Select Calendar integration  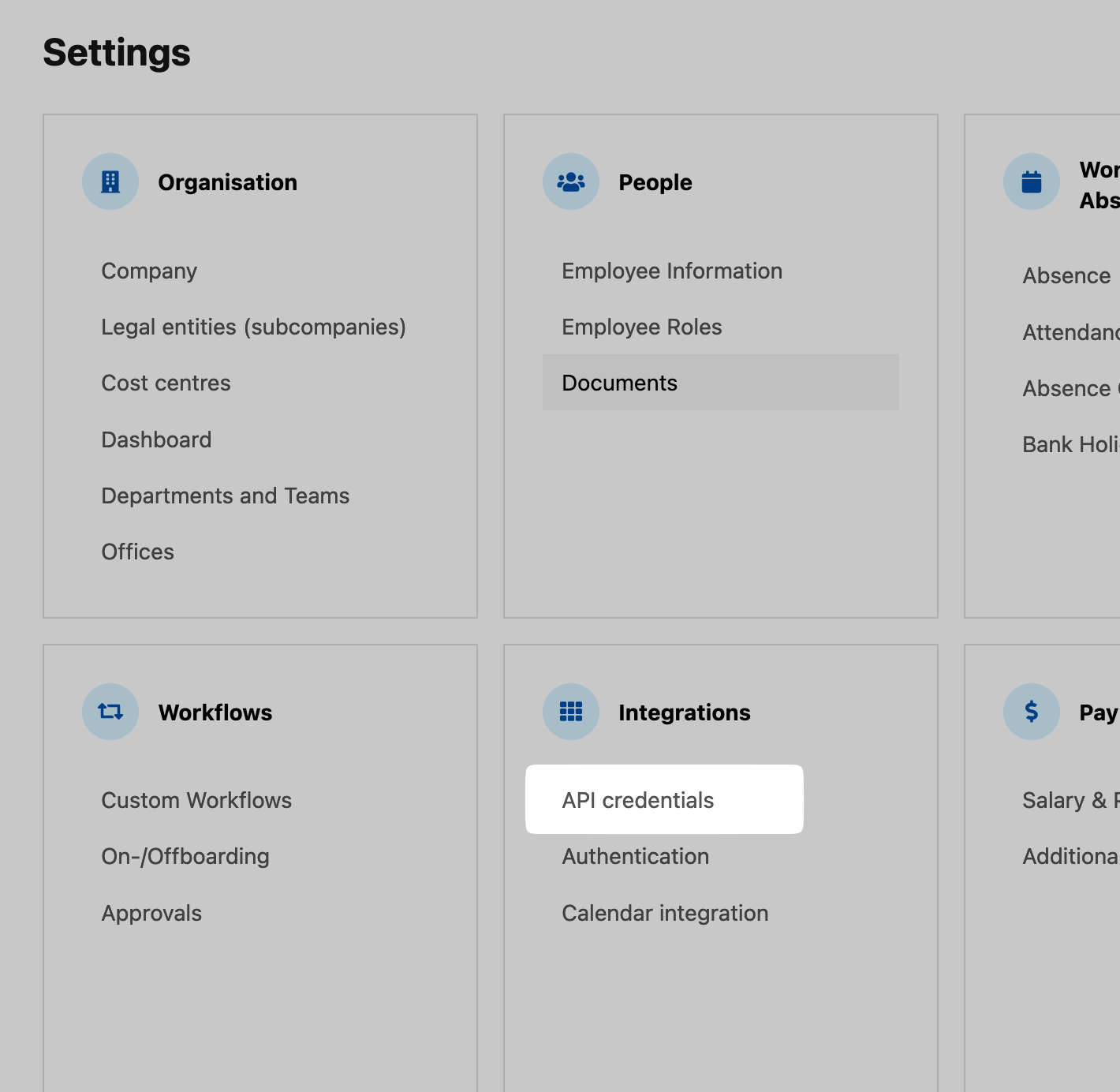(x=664, y=913)
